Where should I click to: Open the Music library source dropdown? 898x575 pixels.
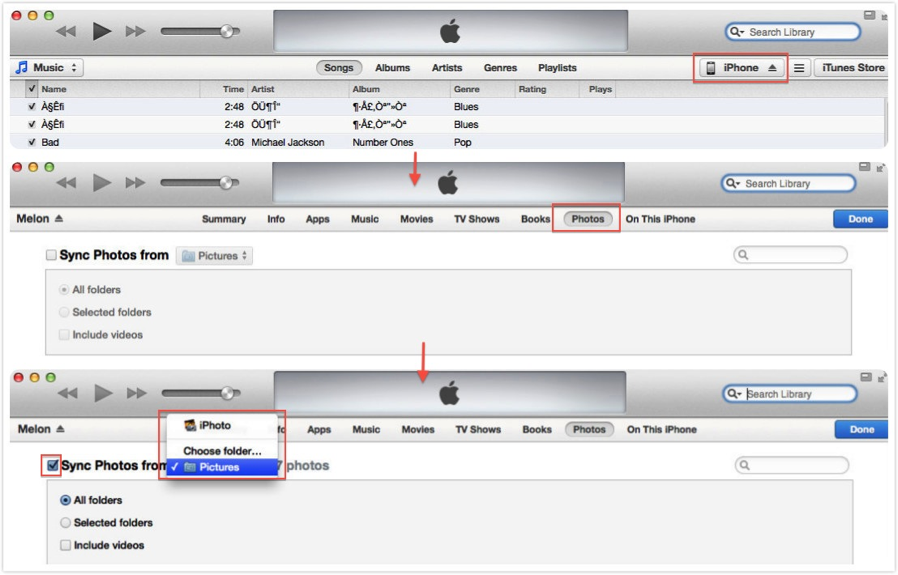(48, 68)
